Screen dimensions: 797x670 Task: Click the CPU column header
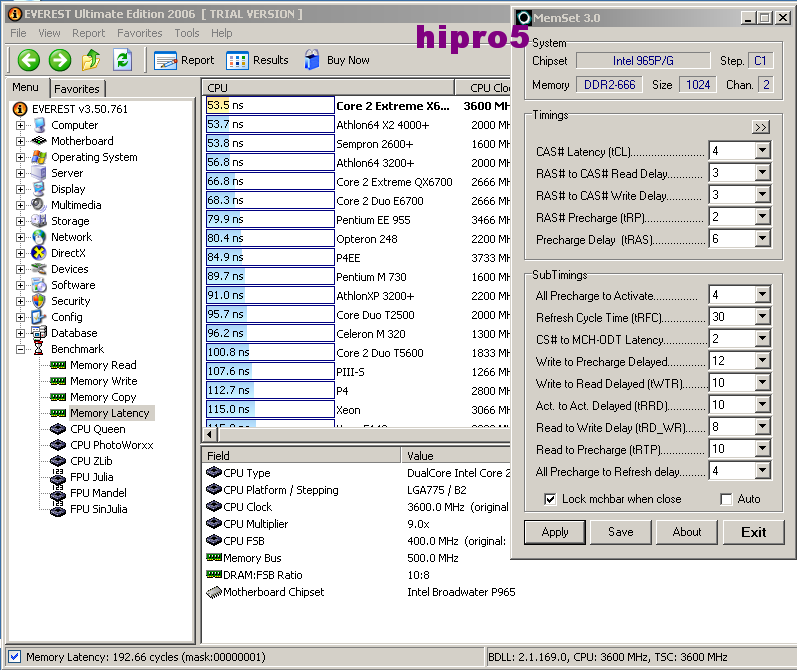[328, 87]
